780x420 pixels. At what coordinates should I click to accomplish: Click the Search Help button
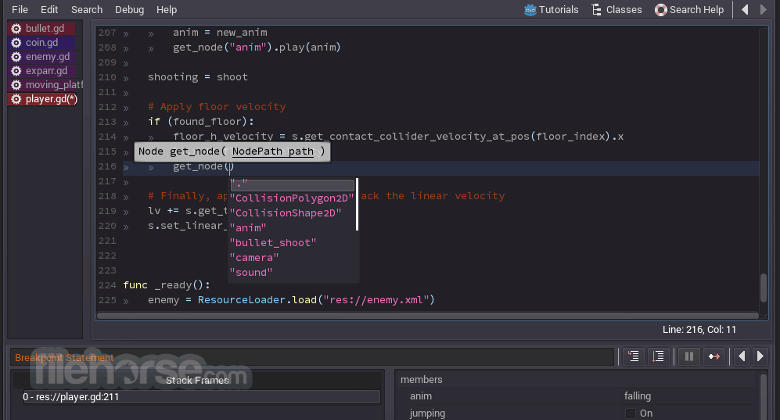pyautogui.click(x=689, y=9)
